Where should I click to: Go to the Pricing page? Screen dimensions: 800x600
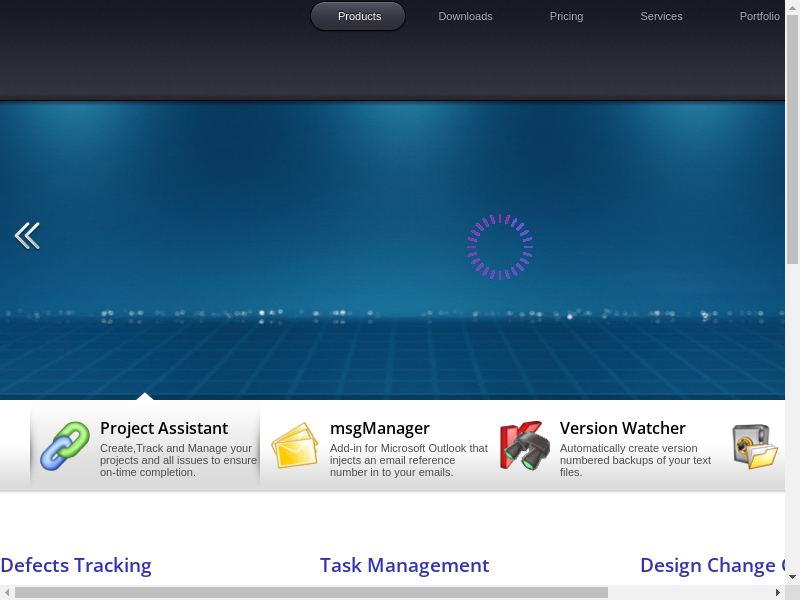566,16
